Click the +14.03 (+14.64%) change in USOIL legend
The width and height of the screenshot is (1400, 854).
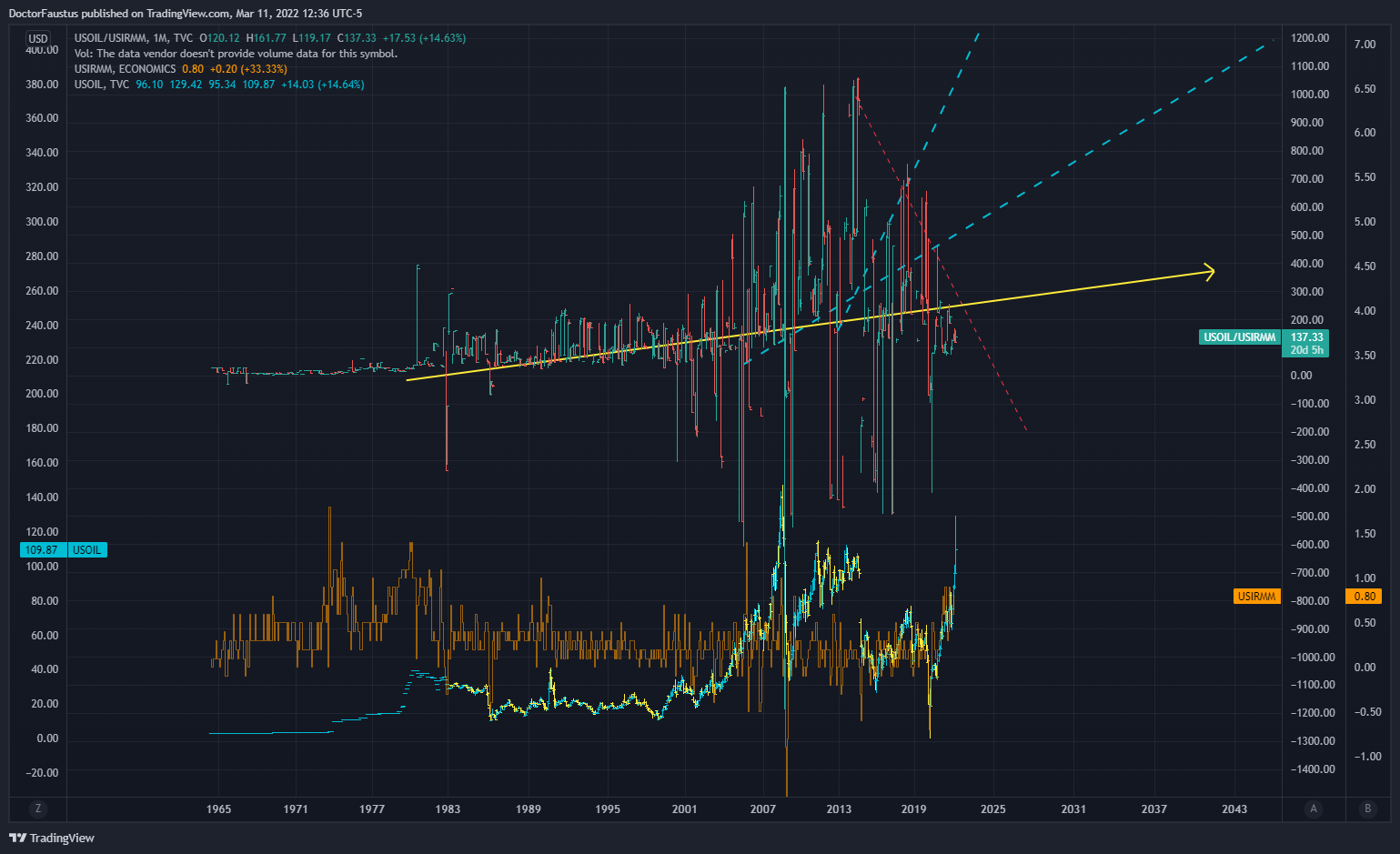(x=323, y=85)
